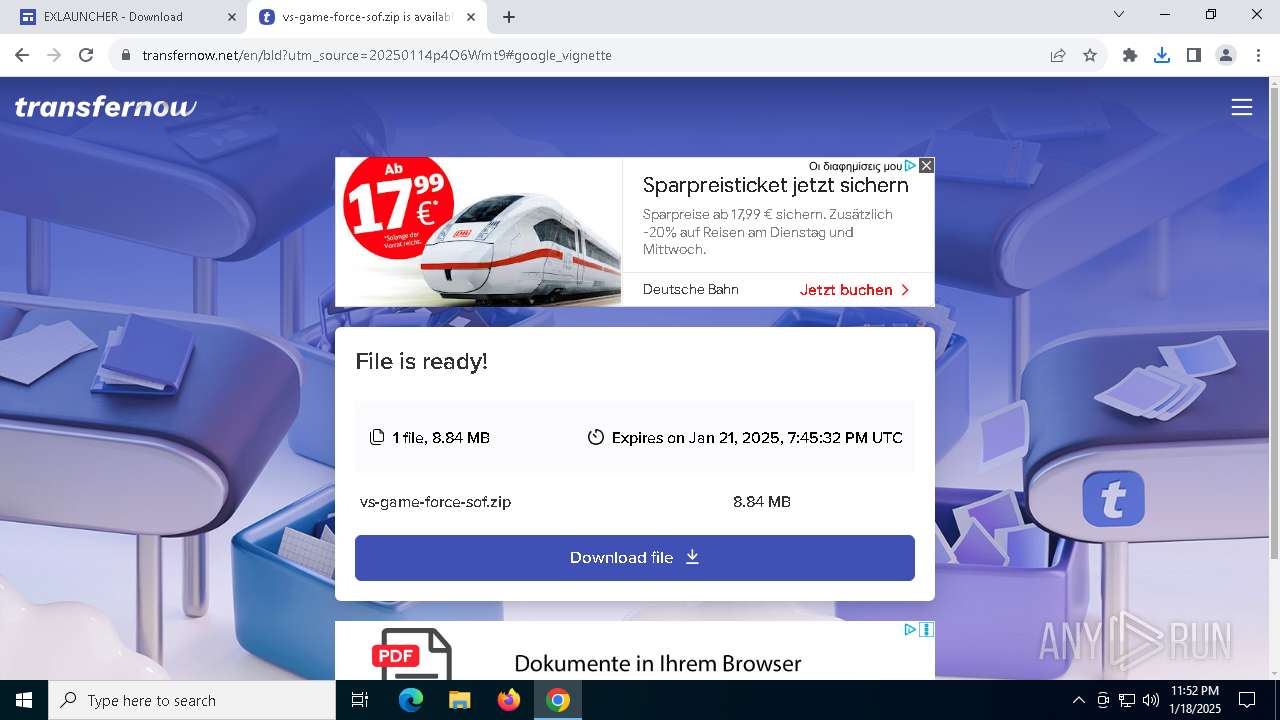Open the tab search dropdown chevron

[x=1119, y=15]
